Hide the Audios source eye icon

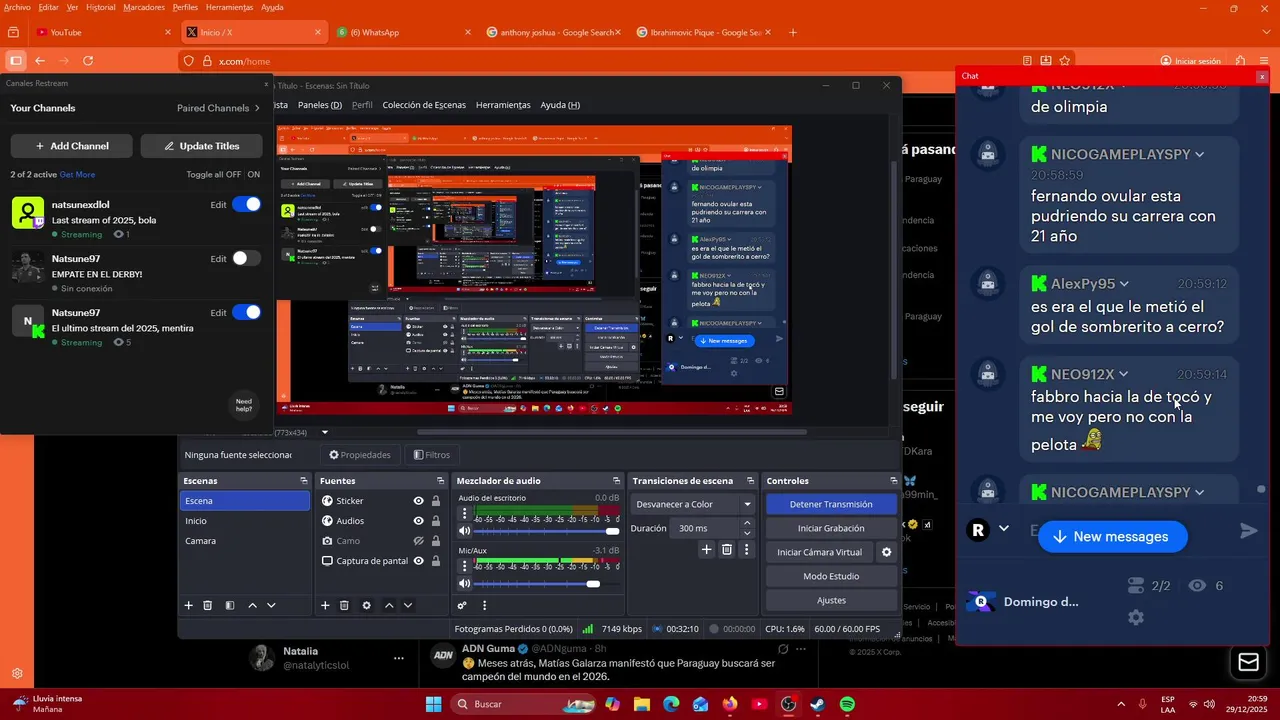tap(419, 521)
